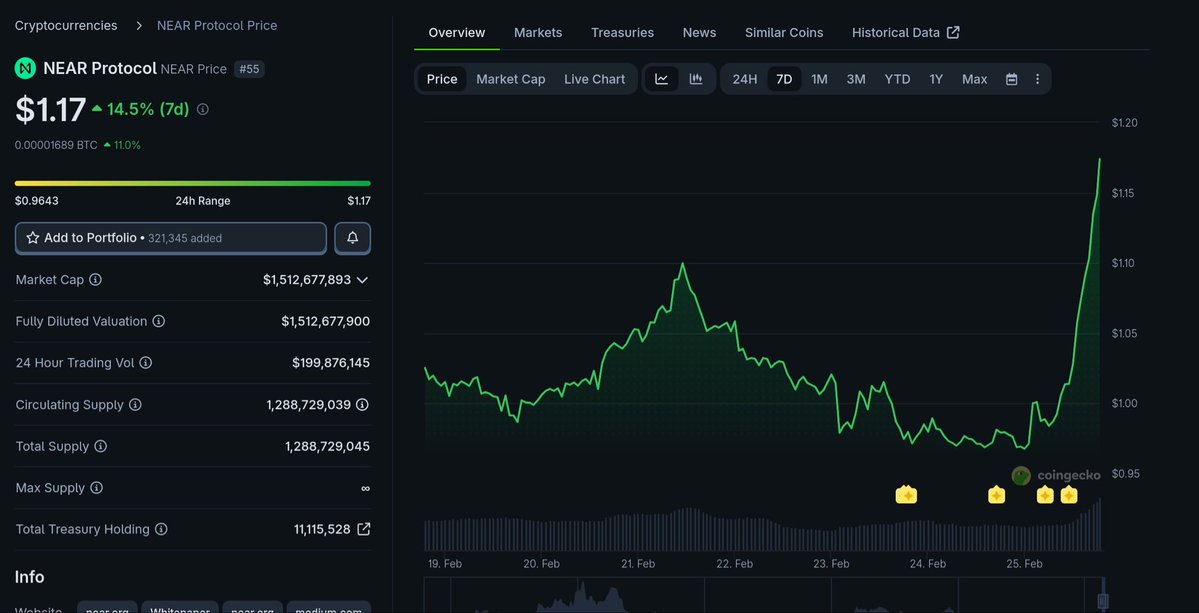Open the Markets tab
The width and height of the screenshot is (1199, 613).
coord(538,32)
